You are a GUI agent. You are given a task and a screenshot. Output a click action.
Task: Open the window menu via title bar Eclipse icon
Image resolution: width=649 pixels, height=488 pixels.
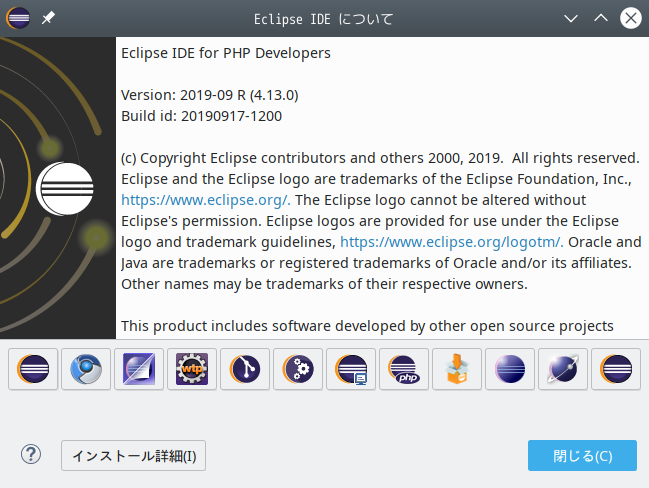point(18,18)
